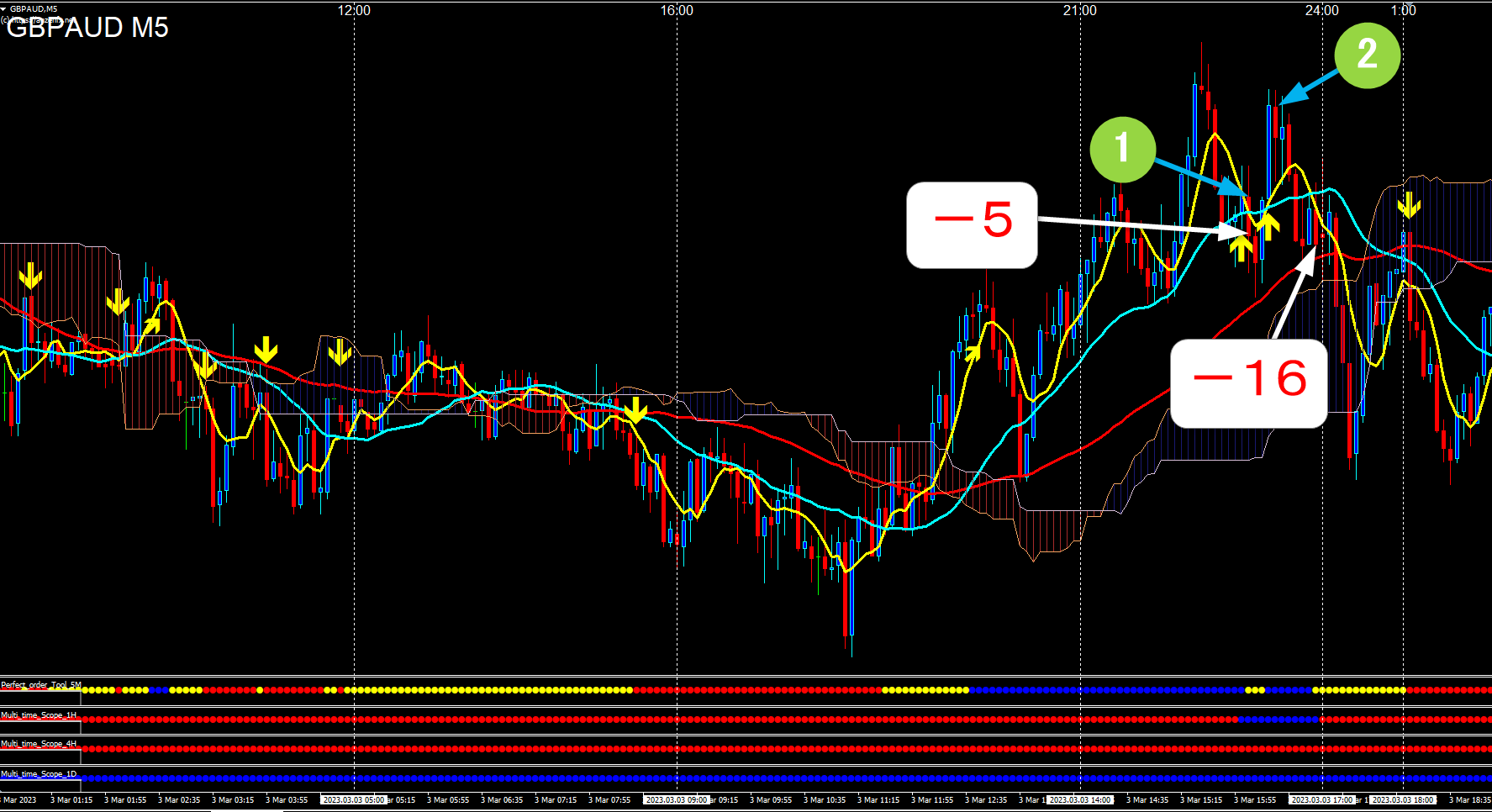The image size is (1492, 812).
Task: Click the 3 Mar 14:35 time axis label
Action: tap(1147, 800)
